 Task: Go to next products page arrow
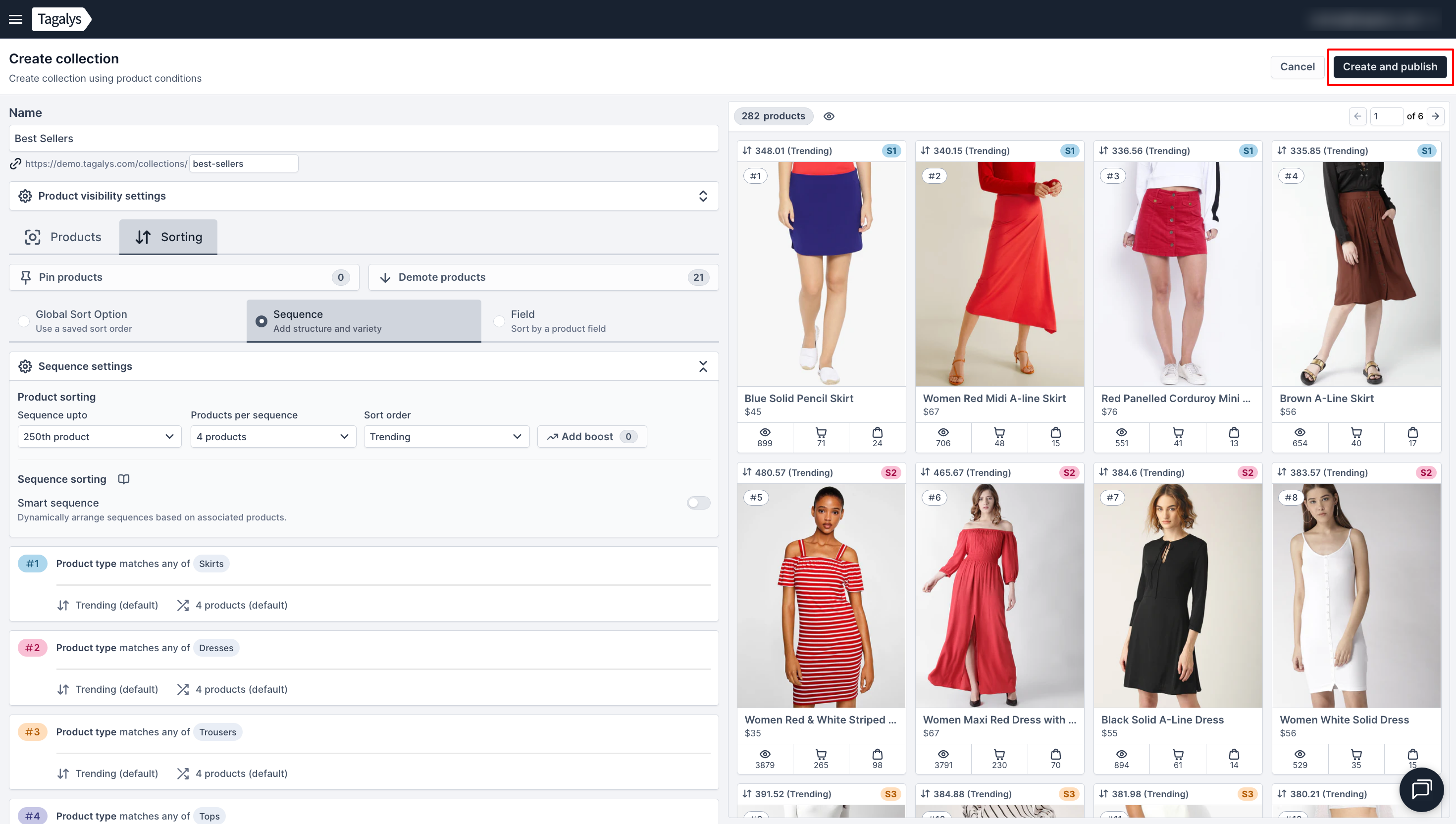tap(1436, 116)
